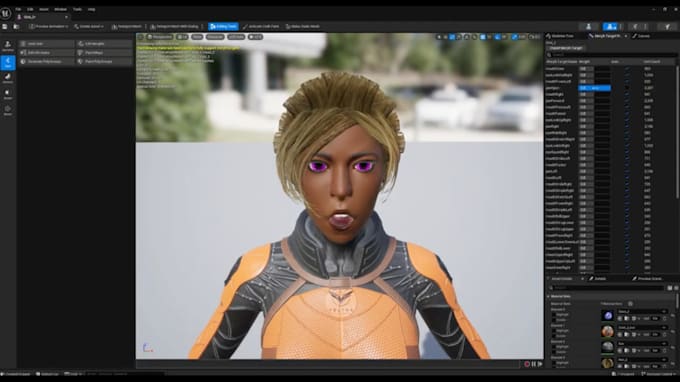Toggle the rotation snapping icon in viewport
680x382 pixels.
(497, 37)
